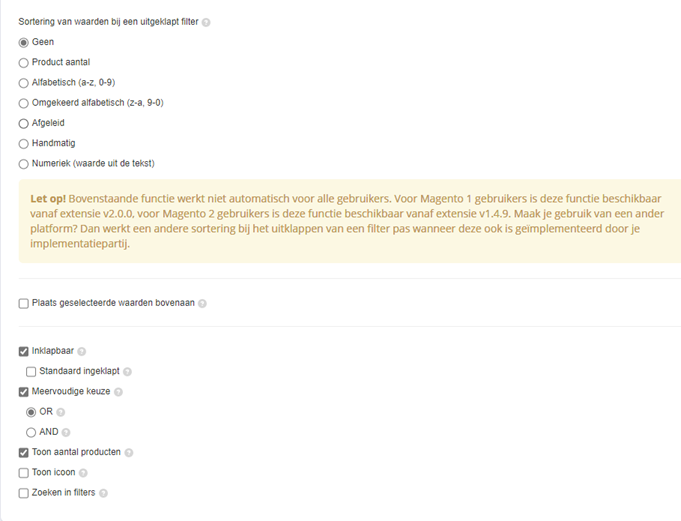681x521 pixels.
Task: Click help icon beside Toon icoon
Action: (83, 473)
